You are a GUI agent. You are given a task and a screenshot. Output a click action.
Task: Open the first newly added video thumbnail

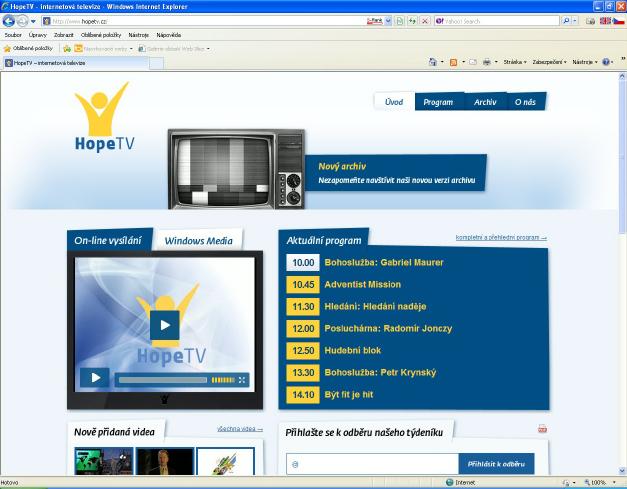(x=104, y=461)
